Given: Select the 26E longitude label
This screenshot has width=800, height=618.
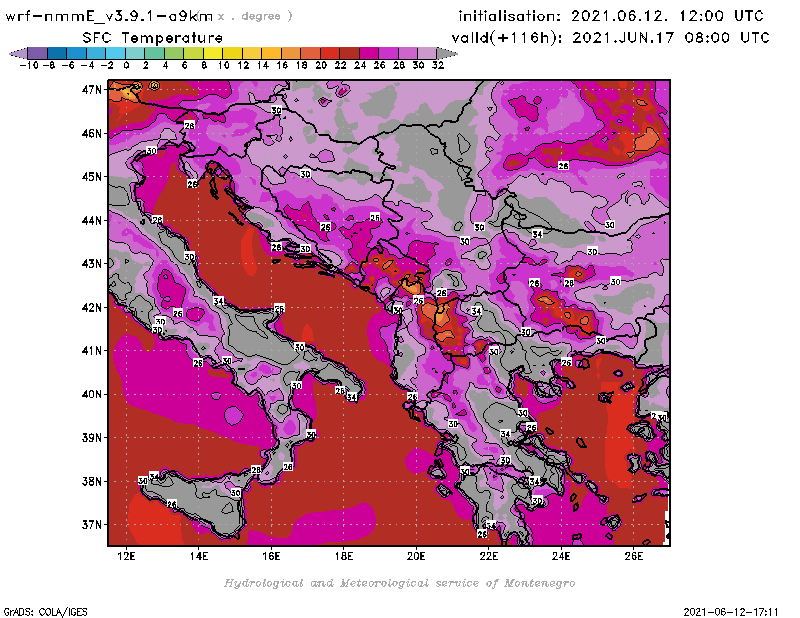Looking at the screenshot, I should pyautogui.click(x=633, y=556).
